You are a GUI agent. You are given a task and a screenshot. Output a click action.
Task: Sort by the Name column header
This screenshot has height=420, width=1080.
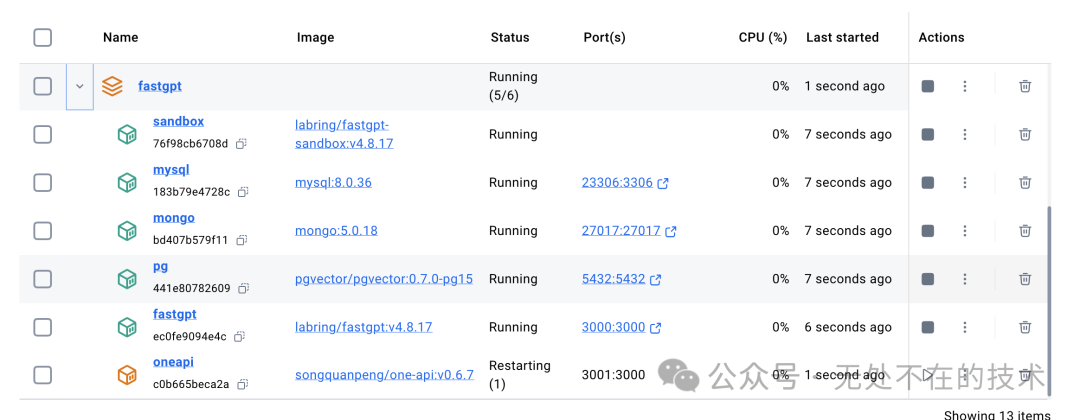point(121,37)
